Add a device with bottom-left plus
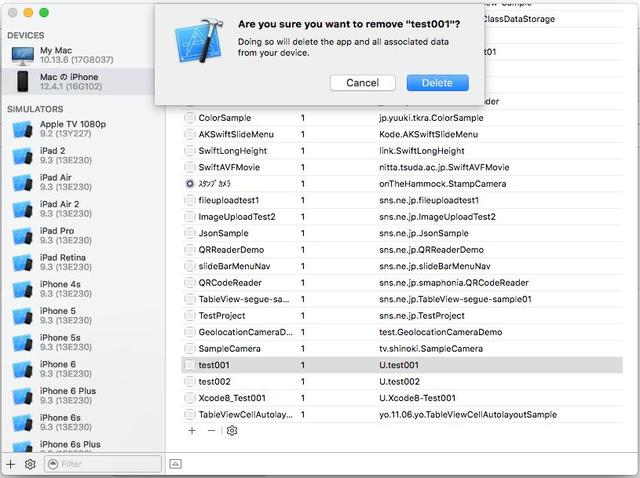The width and height of the screenshot is (640, 478). (x=11, y=464)
